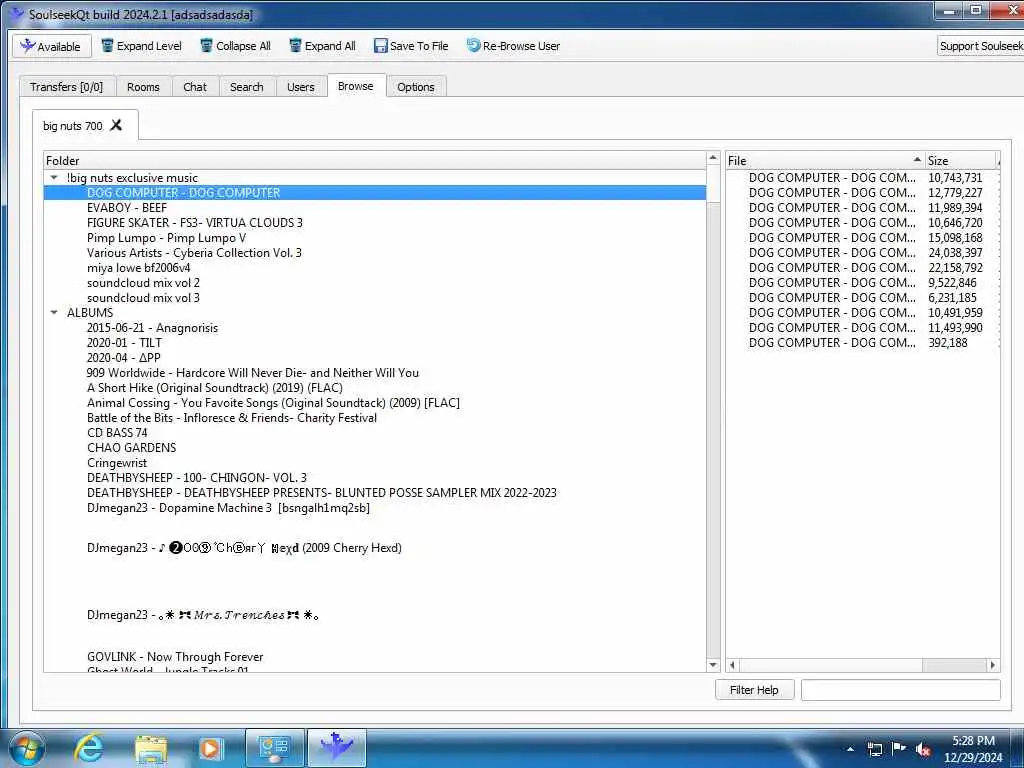Image resolution: width=1024 pixels, height=768 pixels.
Task: Select FIGURE SKATER - FS3- VIRTUA CLOUDS 3
Action: (195, 223)
